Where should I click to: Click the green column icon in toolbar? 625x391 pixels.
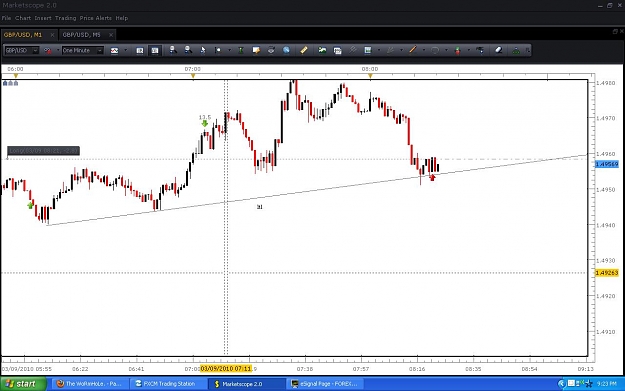pos(241,50)
